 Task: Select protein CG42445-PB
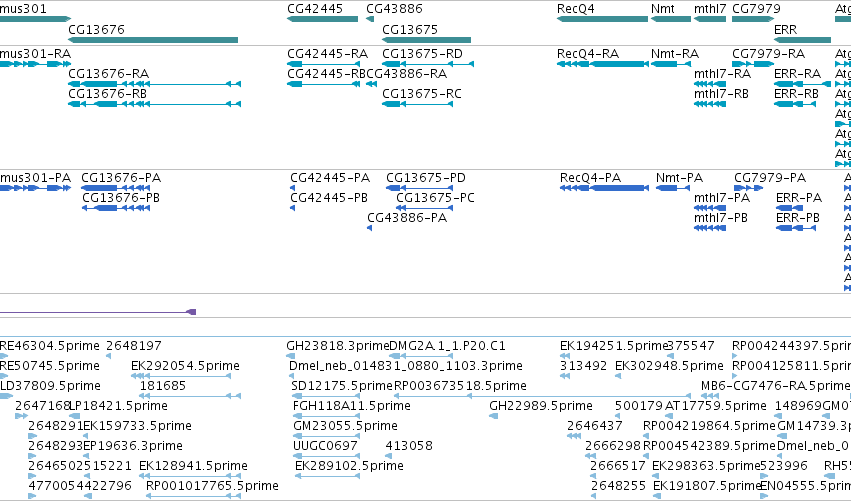(x=329, y=198)
